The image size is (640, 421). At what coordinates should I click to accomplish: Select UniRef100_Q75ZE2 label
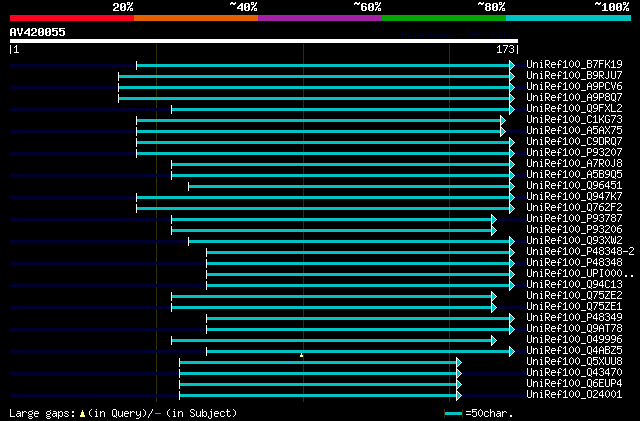(x=574, y=296)
